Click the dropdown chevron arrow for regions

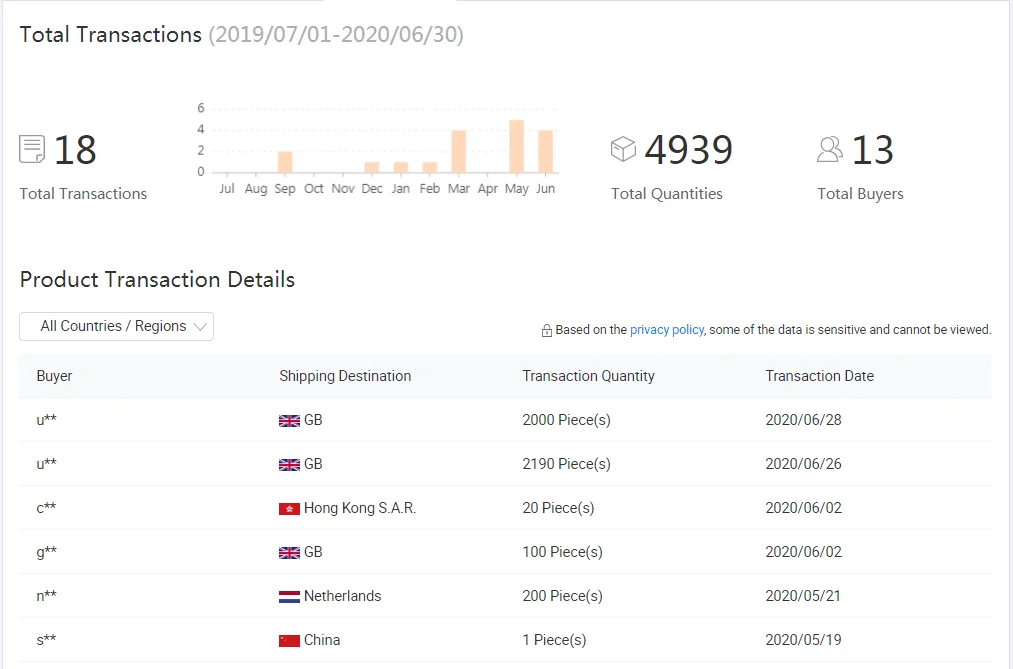200,327
